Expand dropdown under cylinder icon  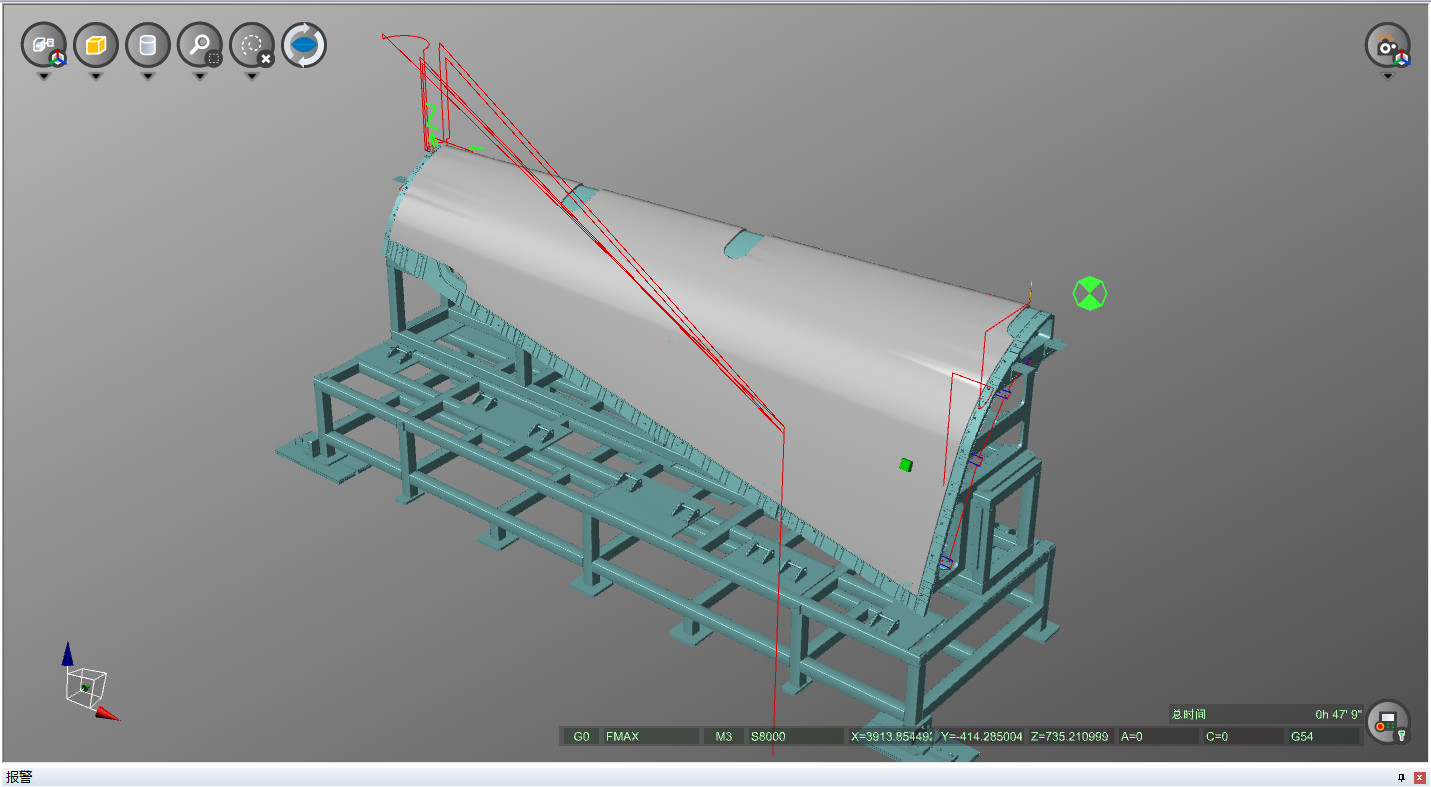coord(148,76)
